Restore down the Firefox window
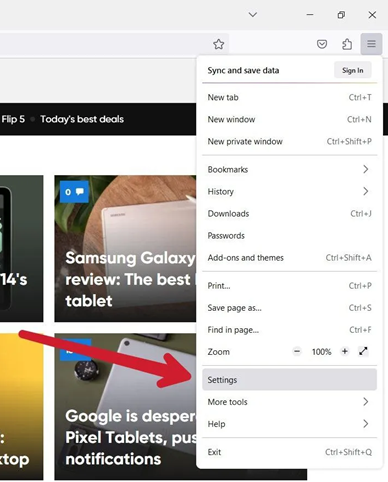Image resolution: width=388 pixels, height=482 pixels. click(341, 15)
